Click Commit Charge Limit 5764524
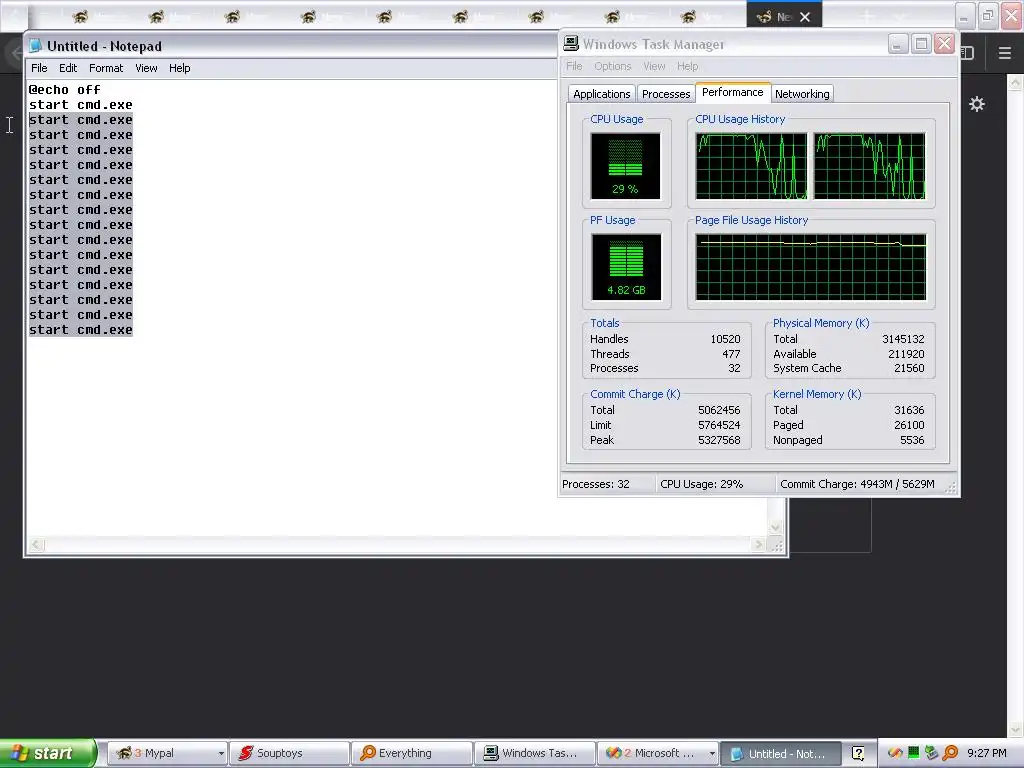The image size is (1024, 768). click(718, 425)
